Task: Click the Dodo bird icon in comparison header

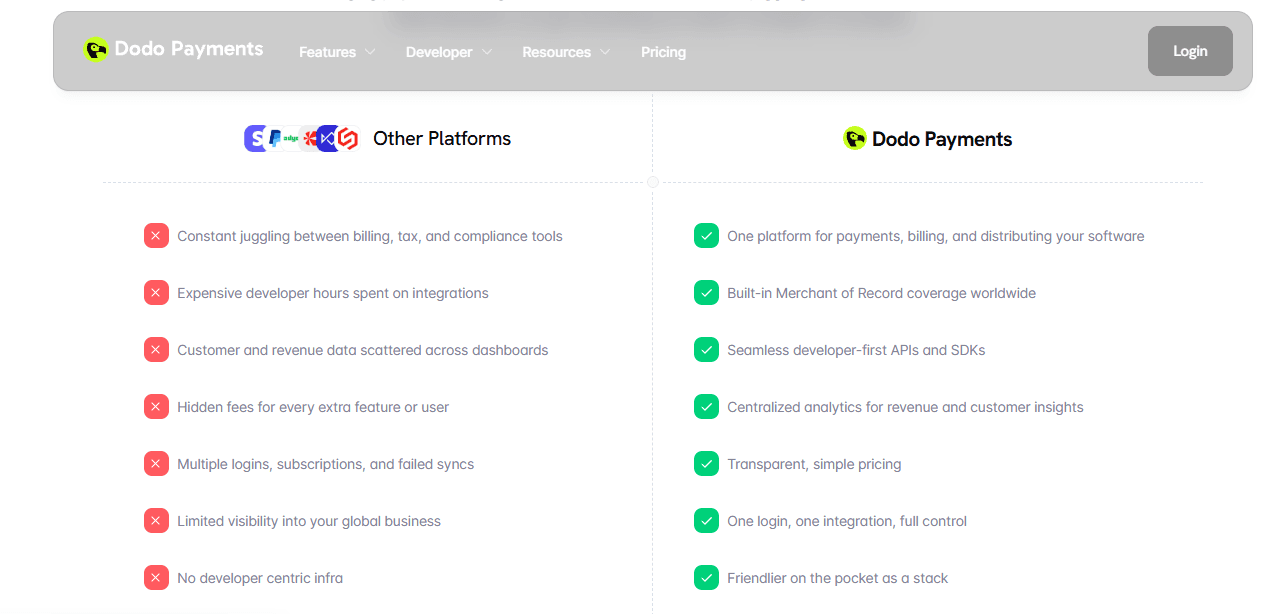Action: [854, 139]
